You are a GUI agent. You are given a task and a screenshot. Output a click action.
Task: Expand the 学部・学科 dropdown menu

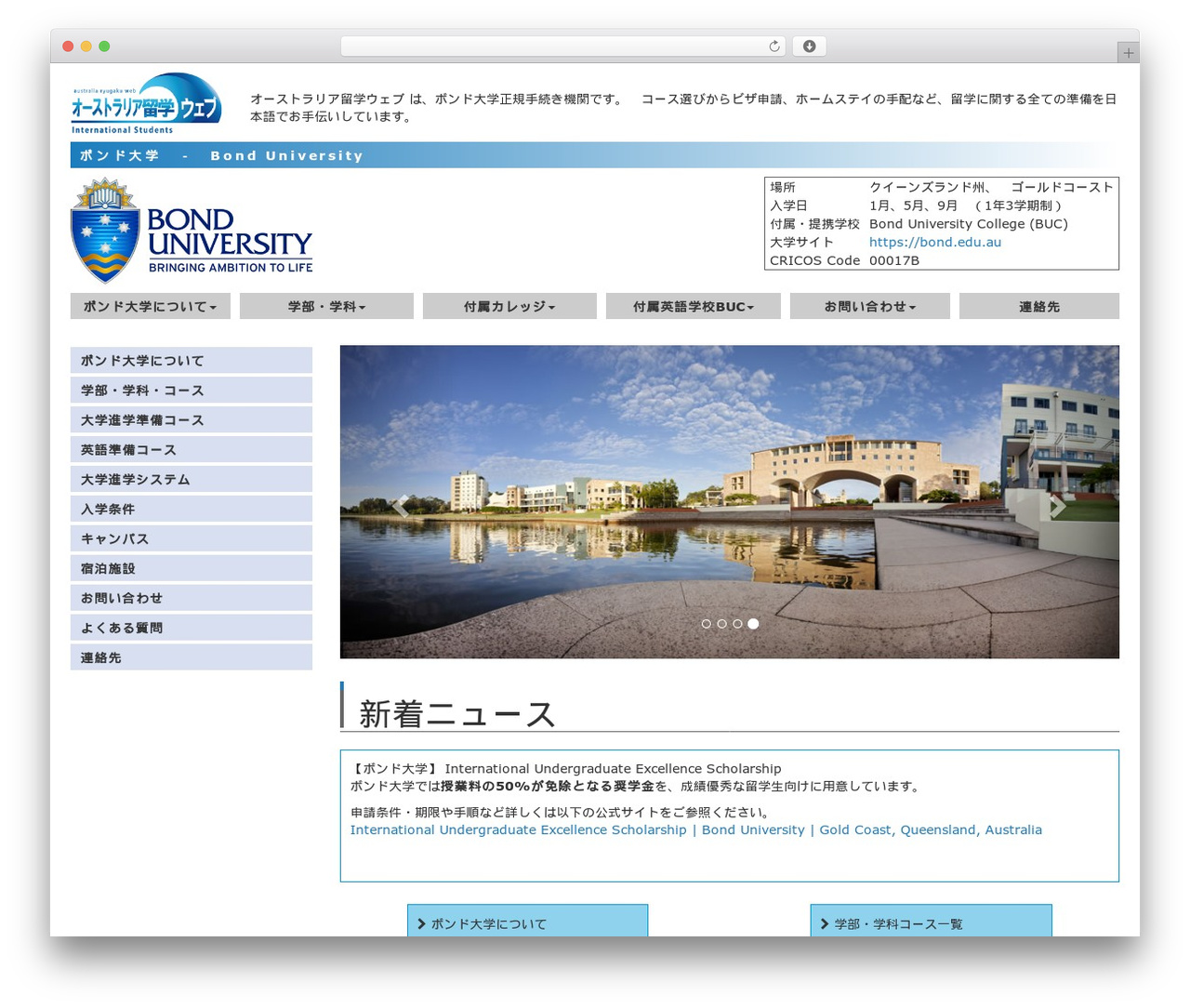click(x=326, y=306)
